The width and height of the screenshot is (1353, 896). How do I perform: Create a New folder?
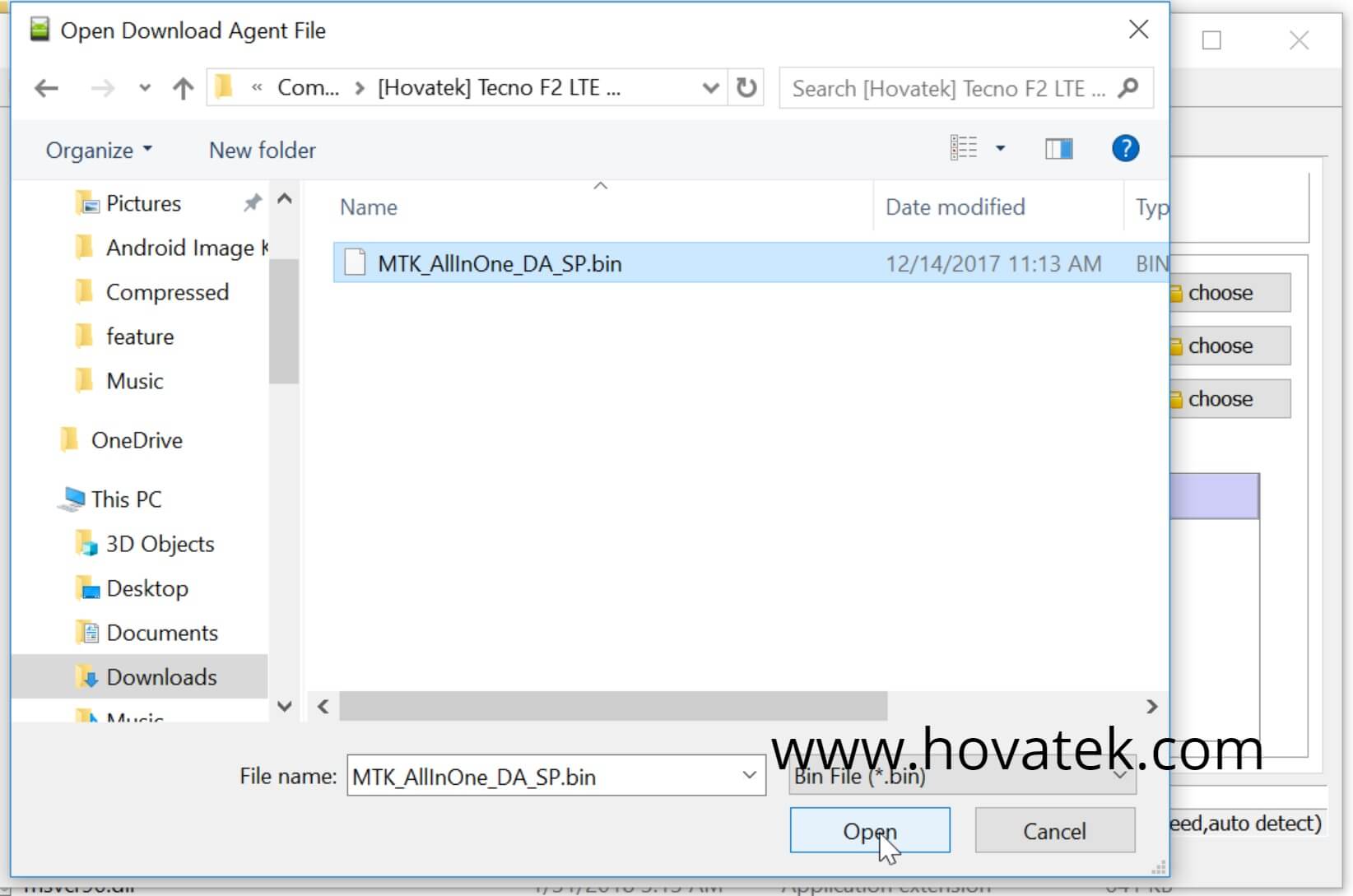click(x=262, y=150)
